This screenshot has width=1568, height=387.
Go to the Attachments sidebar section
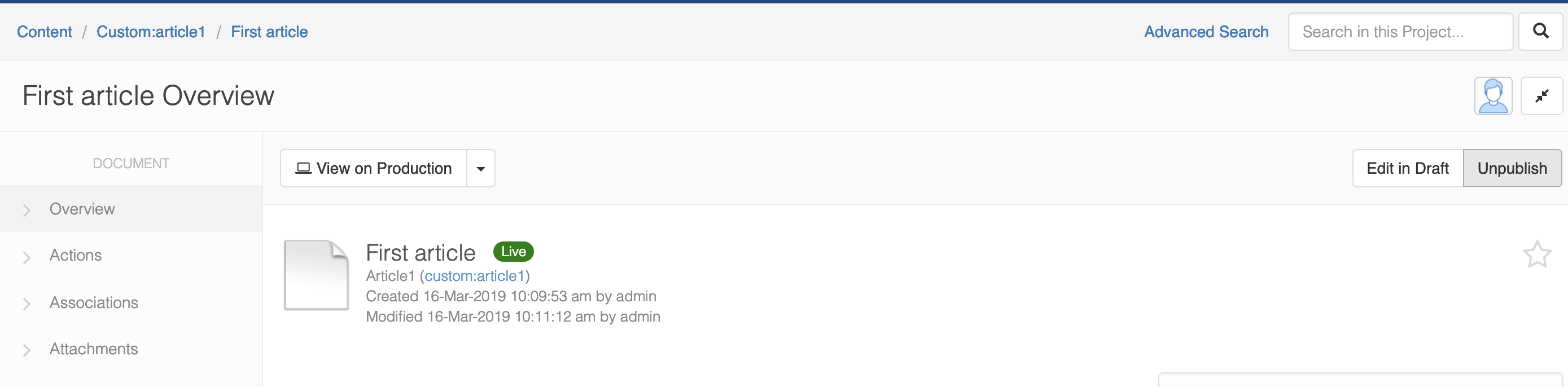(x=94, y=349)
